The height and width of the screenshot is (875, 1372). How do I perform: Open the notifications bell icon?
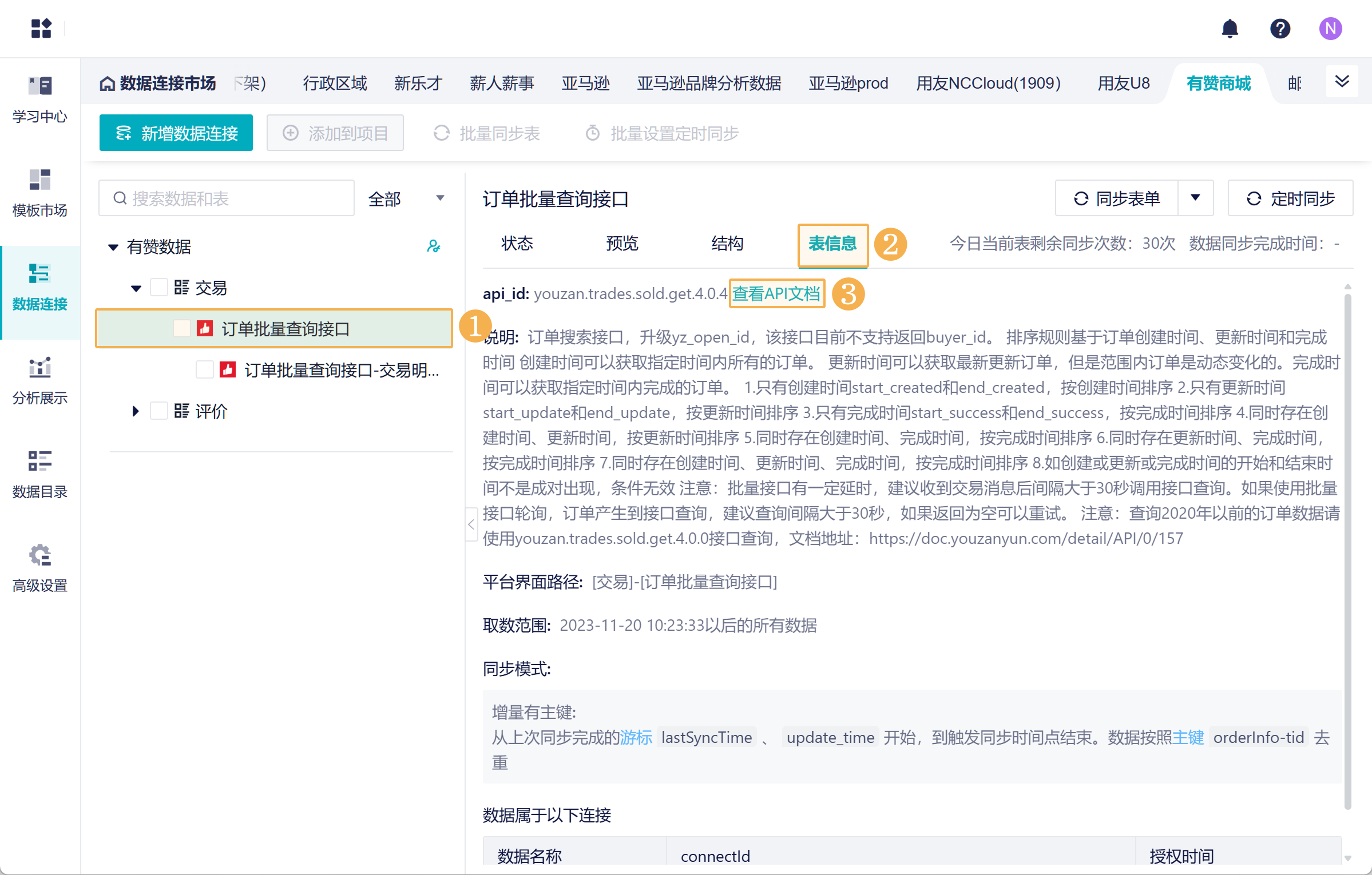pos(1230,29)
